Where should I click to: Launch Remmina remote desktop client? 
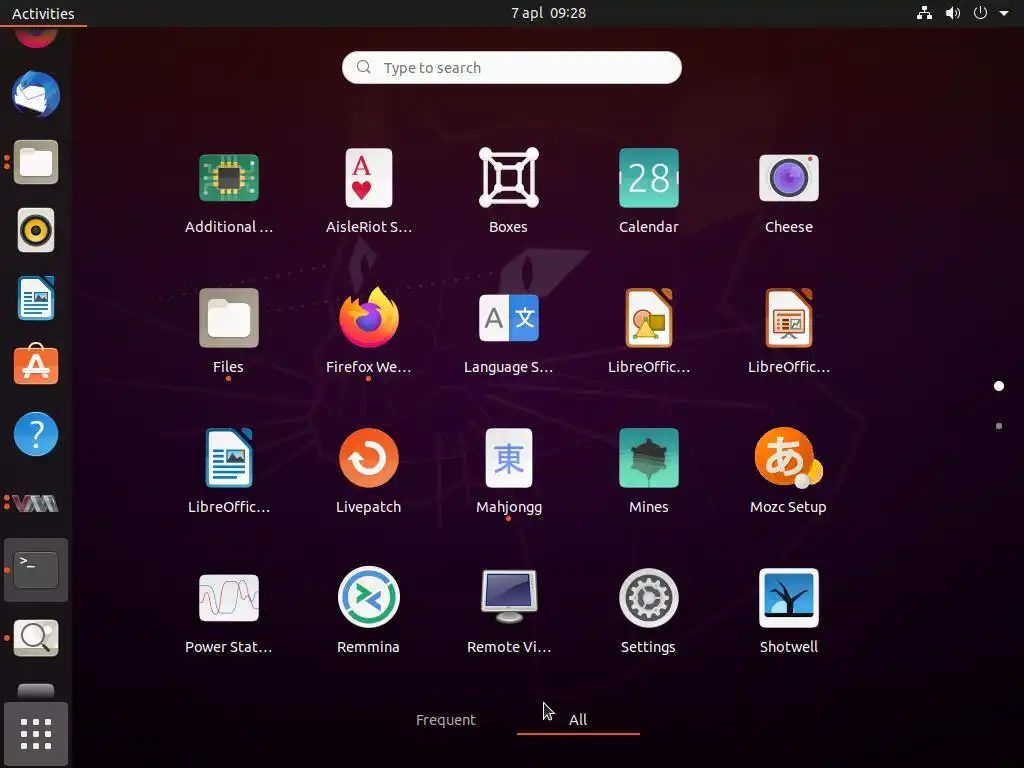[369, 597]
